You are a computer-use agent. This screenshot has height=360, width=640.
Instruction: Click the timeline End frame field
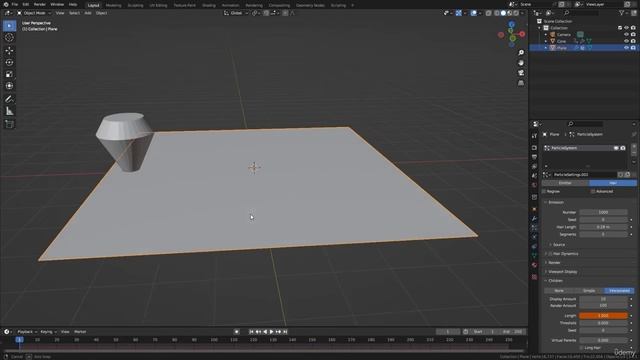point(512,332)
